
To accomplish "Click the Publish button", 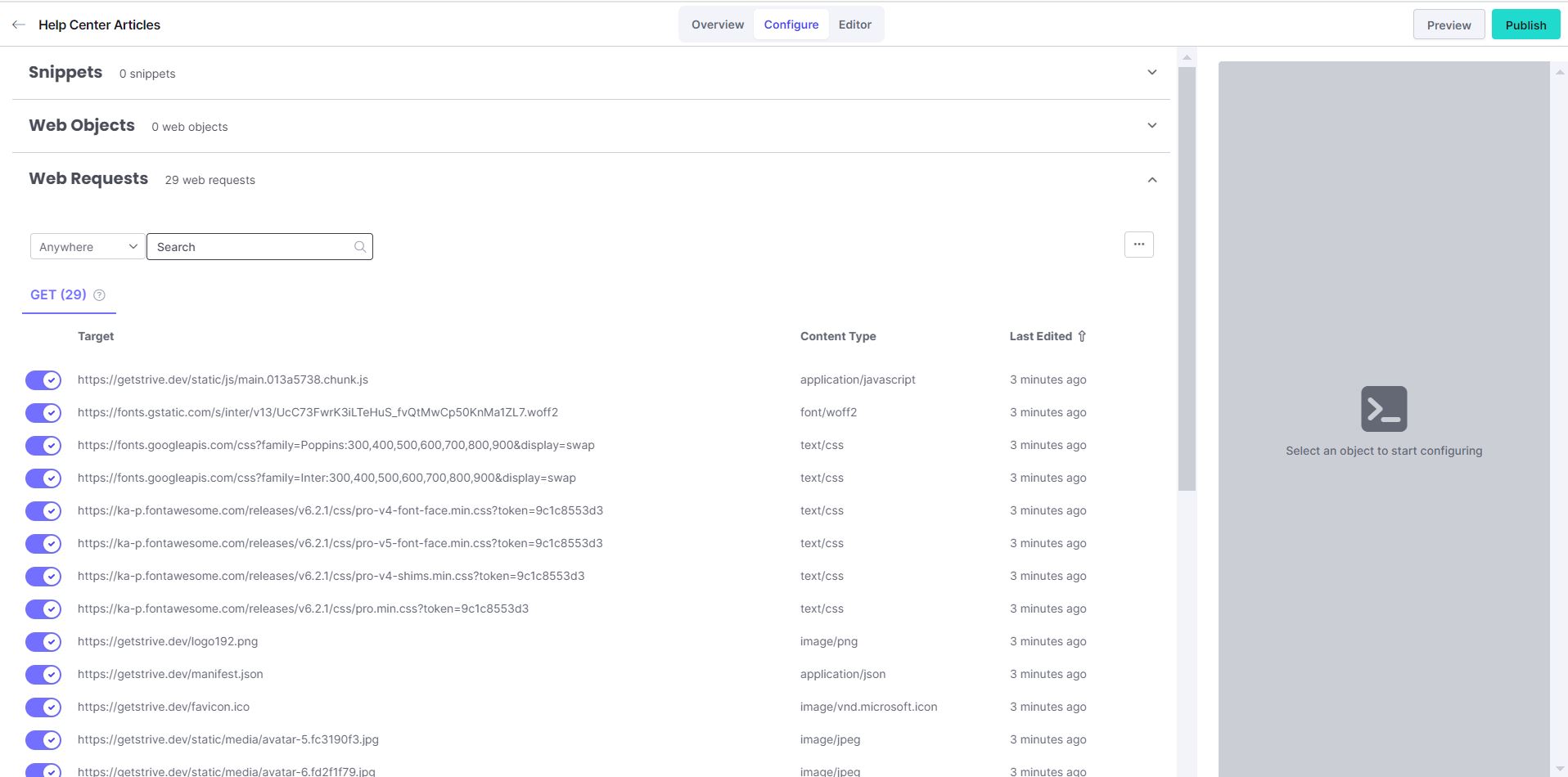I will pyautogui.click(x=1525, y=25).
